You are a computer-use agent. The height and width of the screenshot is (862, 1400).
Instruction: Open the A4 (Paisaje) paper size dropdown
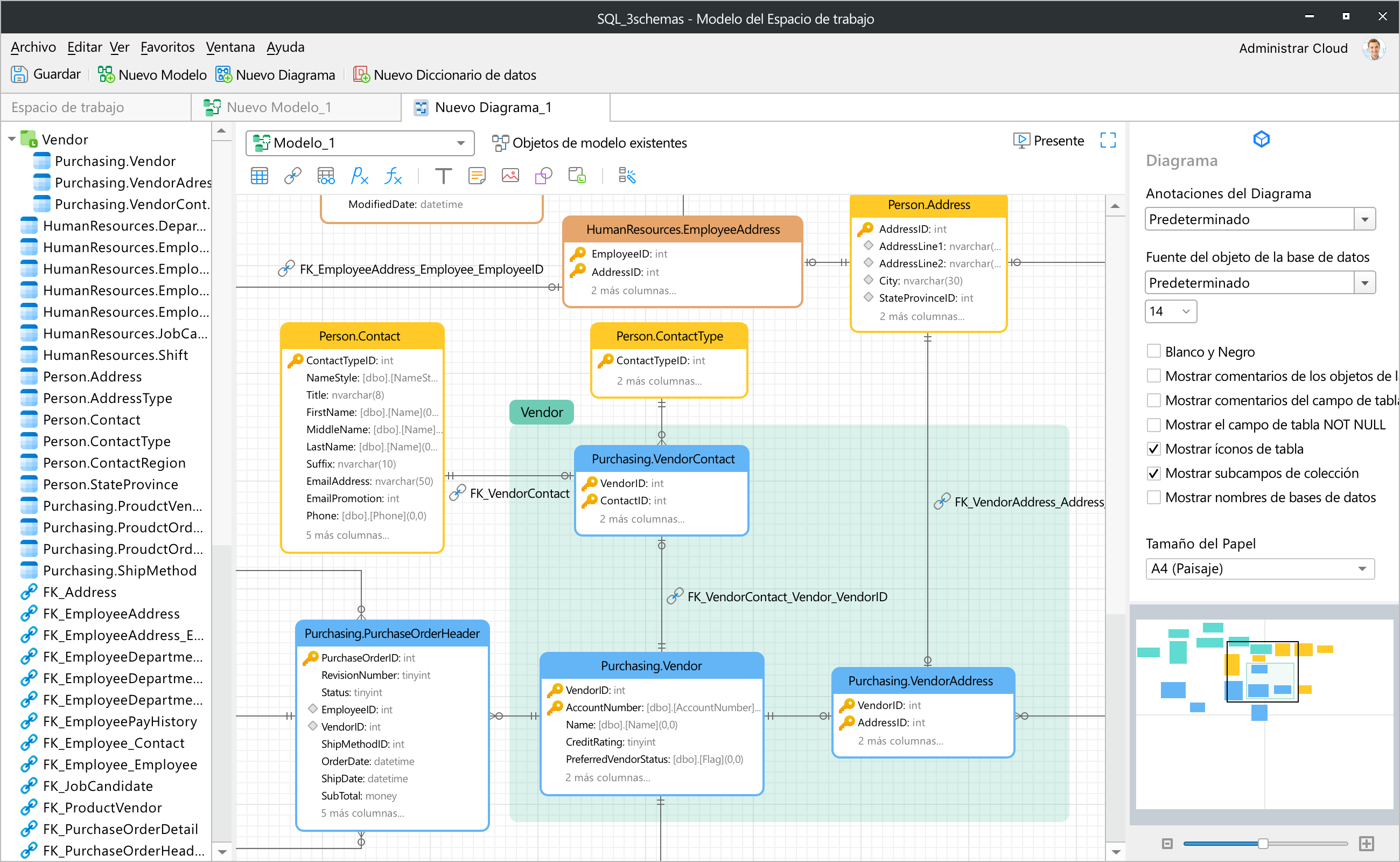[x=1260, y=568]
